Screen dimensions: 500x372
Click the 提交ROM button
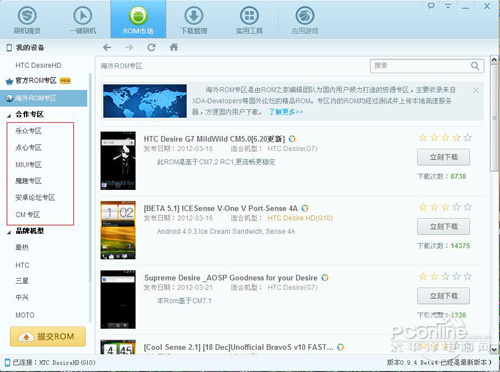[x=48, y=337]
